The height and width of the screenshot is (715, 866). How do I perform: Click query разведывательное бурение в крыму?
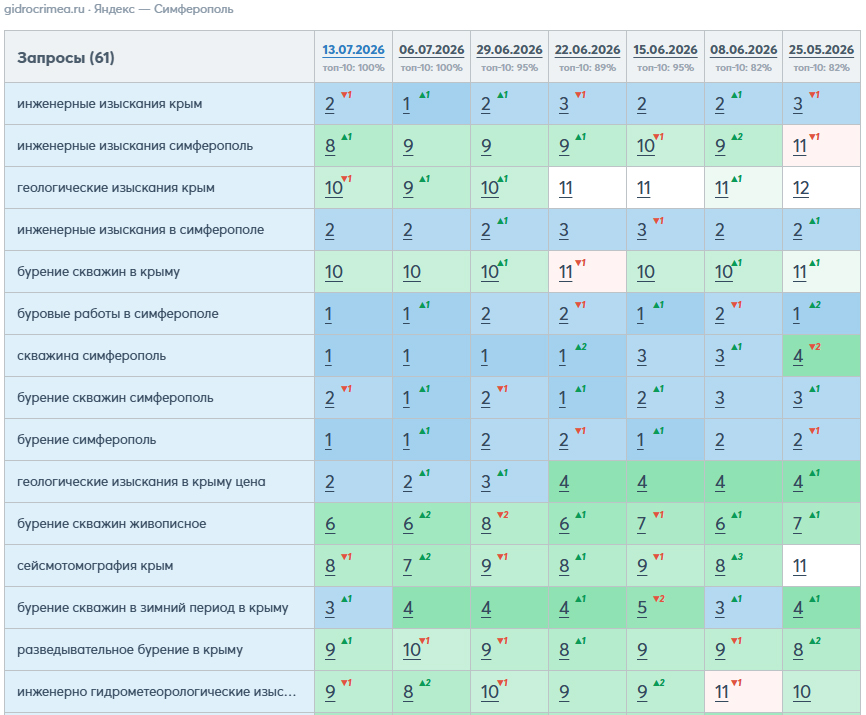coord(130,649)
